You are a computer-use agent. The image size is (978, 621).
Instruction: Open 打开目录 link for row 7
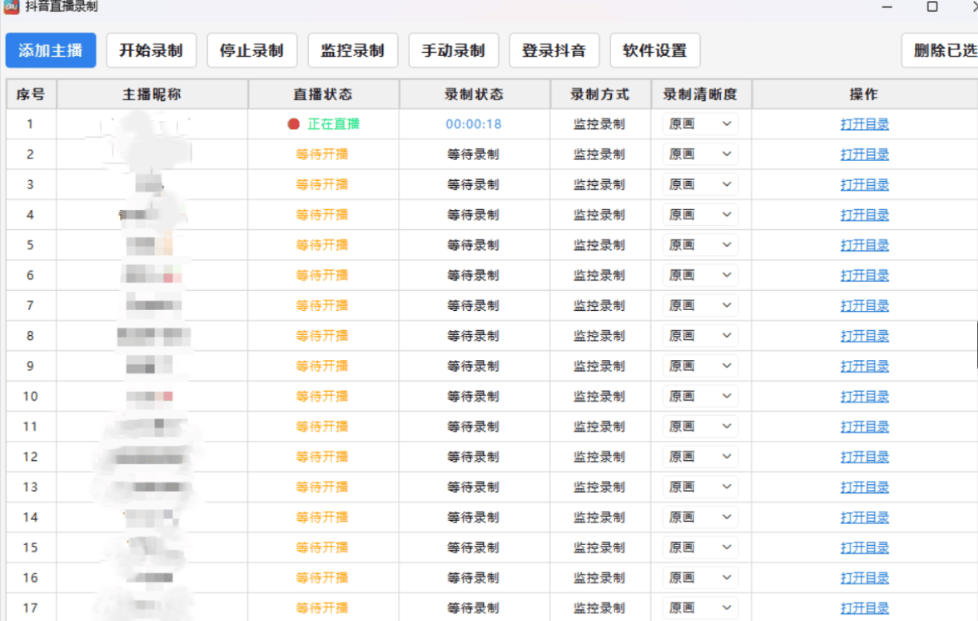click(864, 306)
